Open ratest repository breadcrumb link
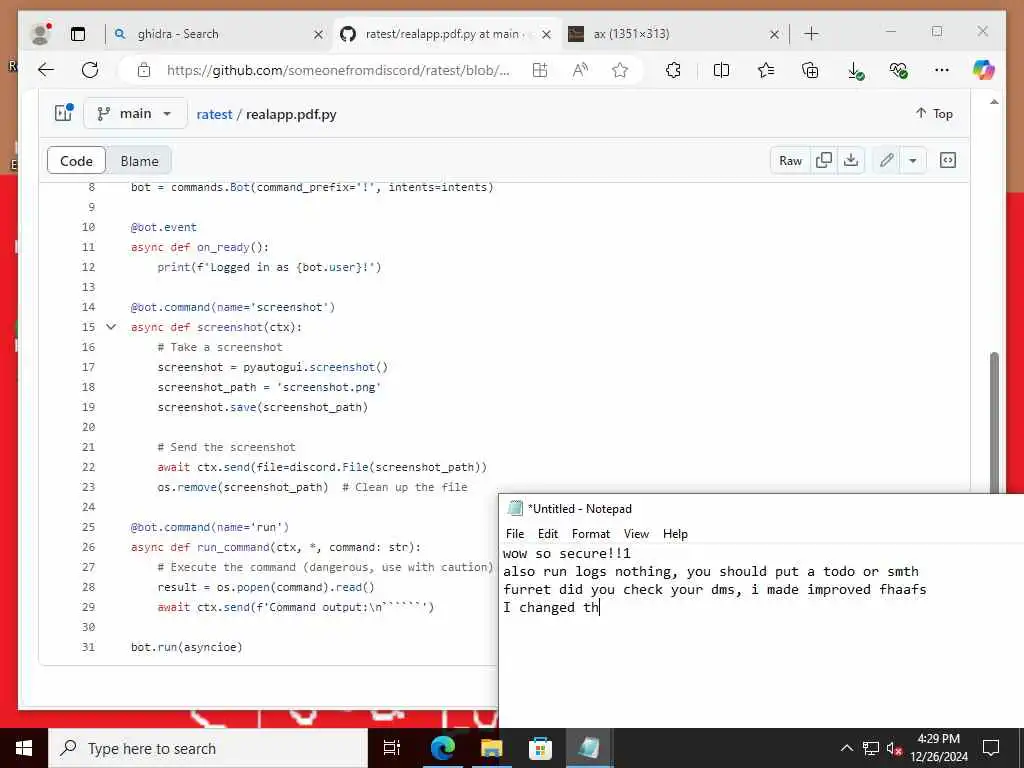 coord(214,114)
